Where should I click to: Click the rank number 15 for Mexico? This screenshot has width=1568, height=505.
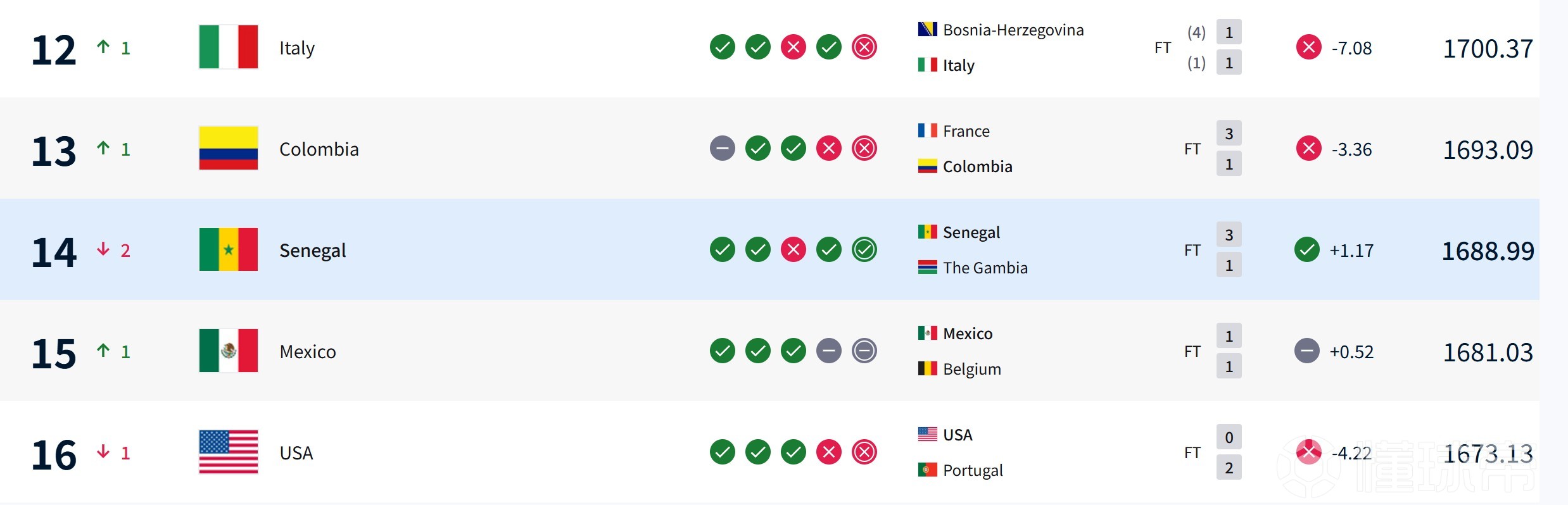(x=54, y=353)
